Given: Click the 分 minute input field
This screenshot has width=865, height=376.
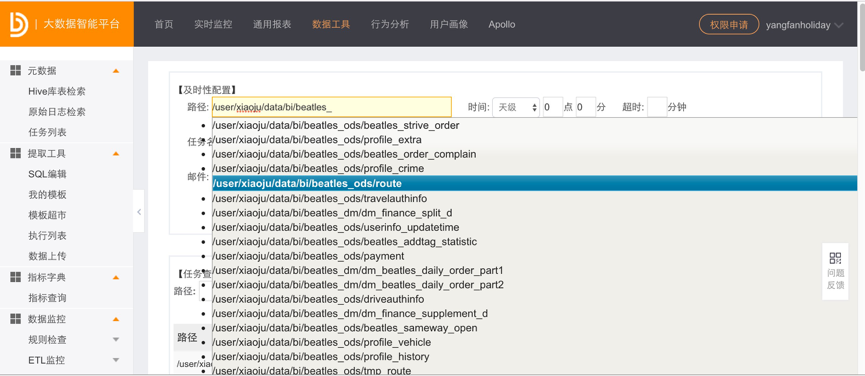Looking at the screenshot, I should (586, 107).
